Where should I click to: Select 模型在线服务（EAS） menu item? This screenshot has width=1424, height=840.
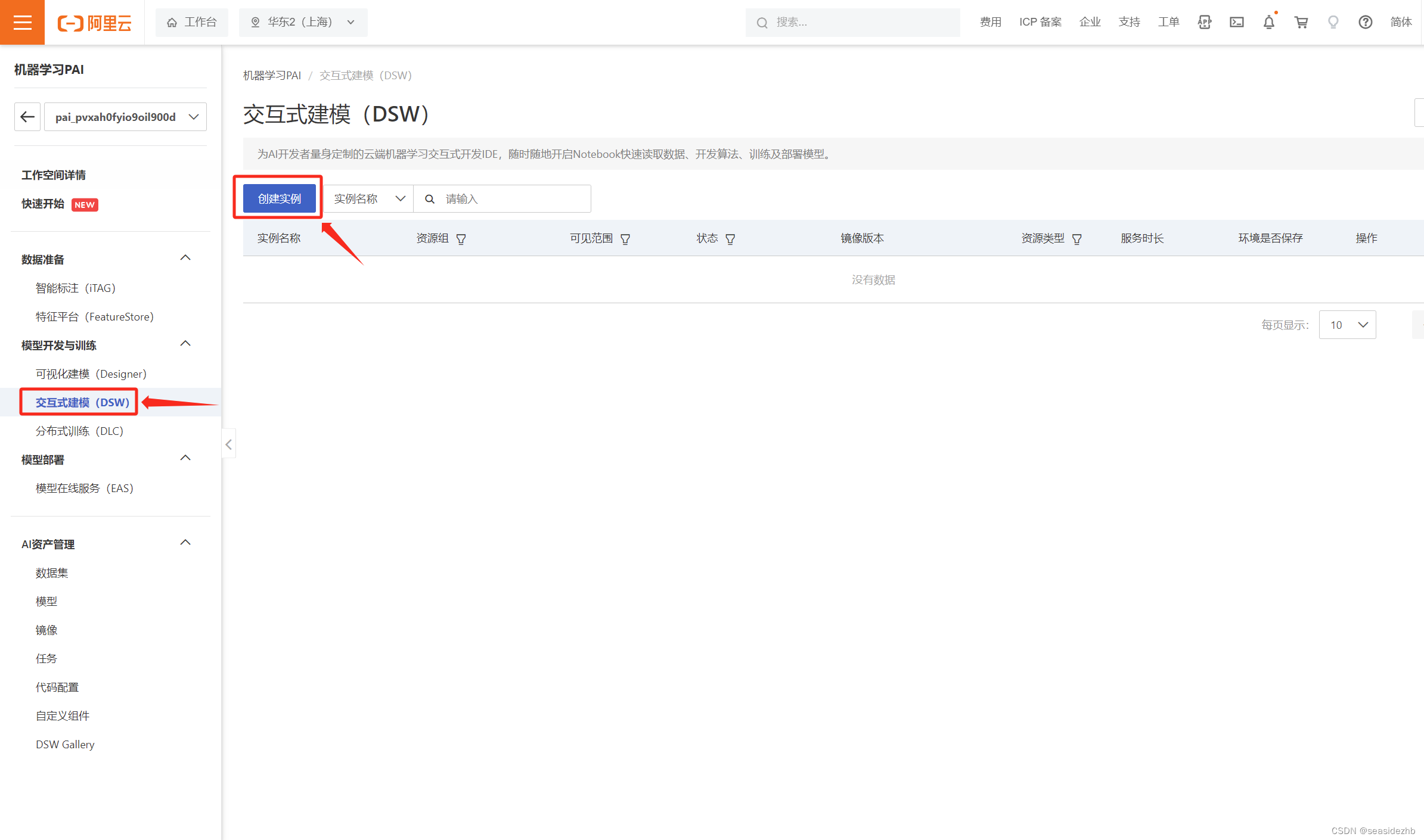click(x=84, y=488)
